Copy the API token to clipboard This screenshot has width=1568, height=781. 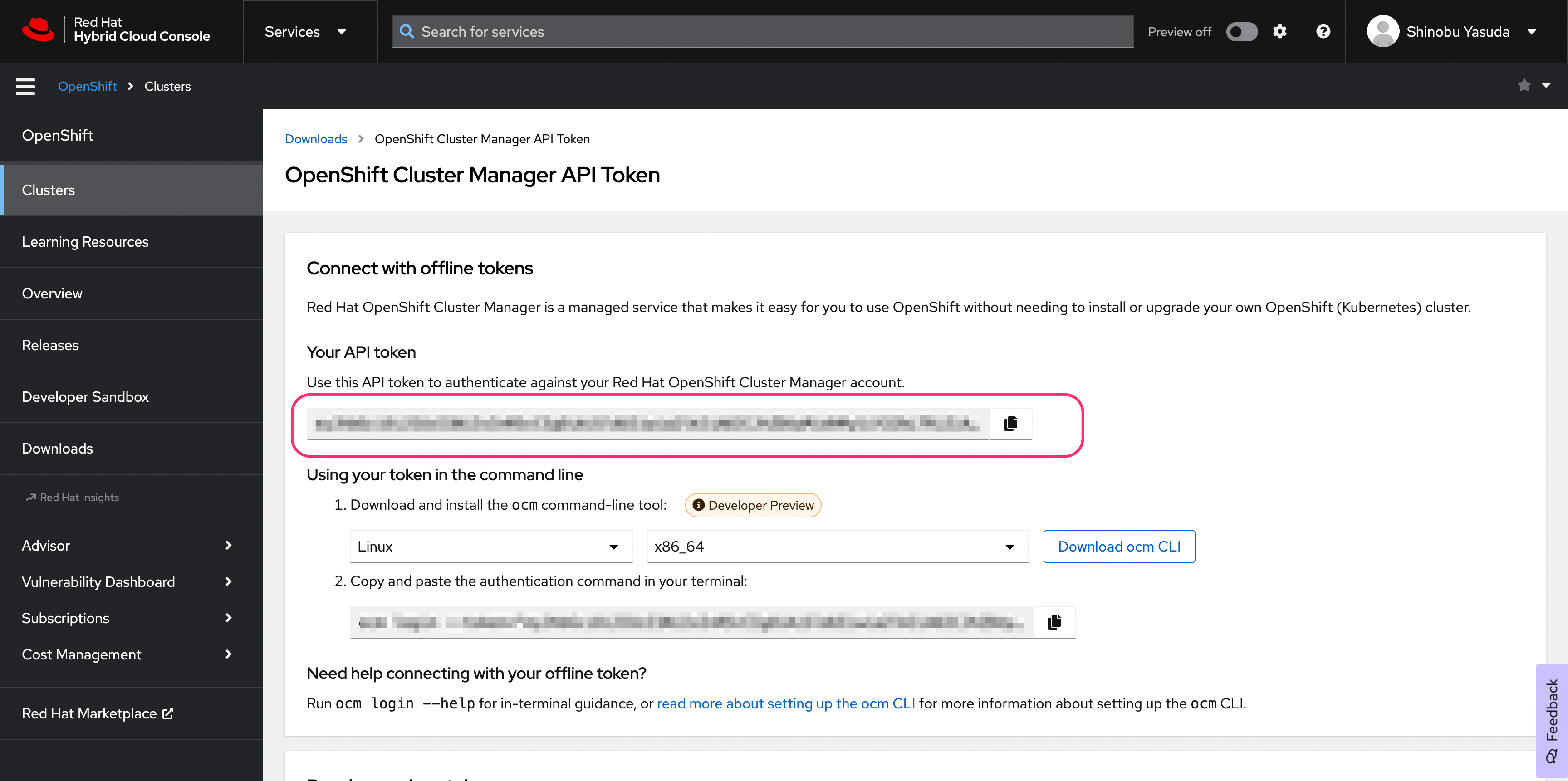click(1010, 423)
